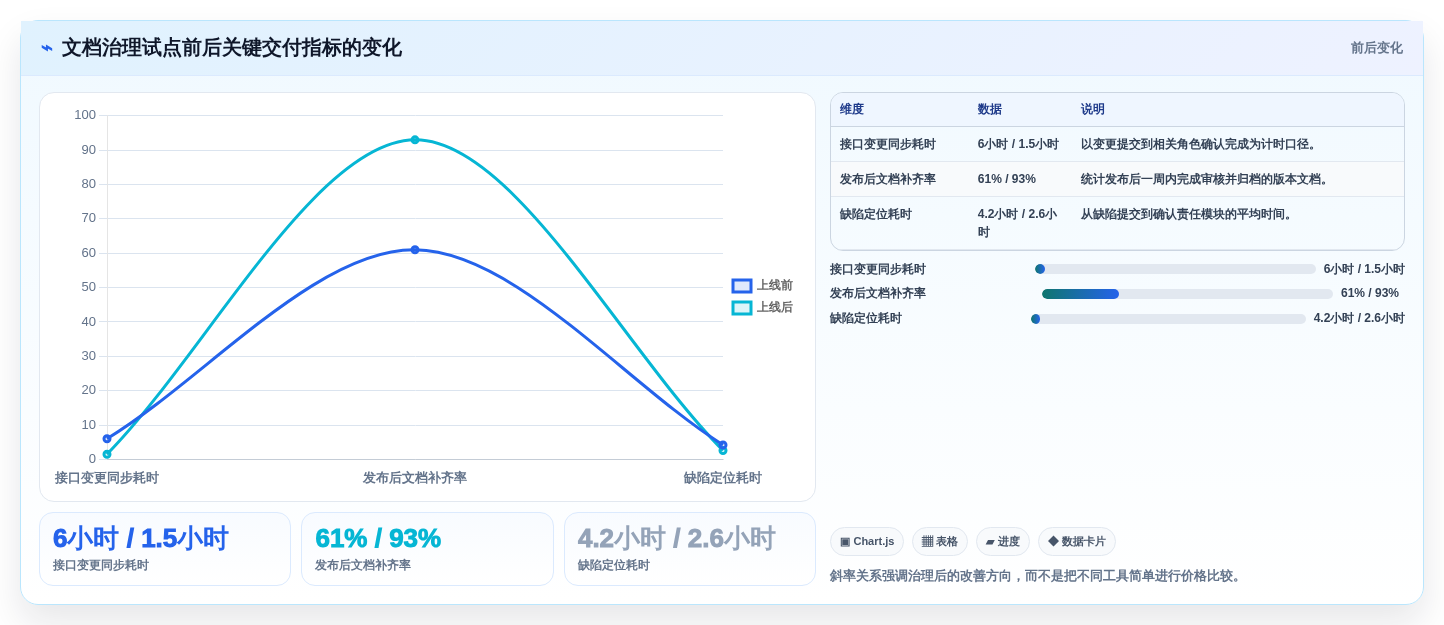Click the lightning icon beside the title
Viewport: 1444px width, 625px height.
click(47, 48)
